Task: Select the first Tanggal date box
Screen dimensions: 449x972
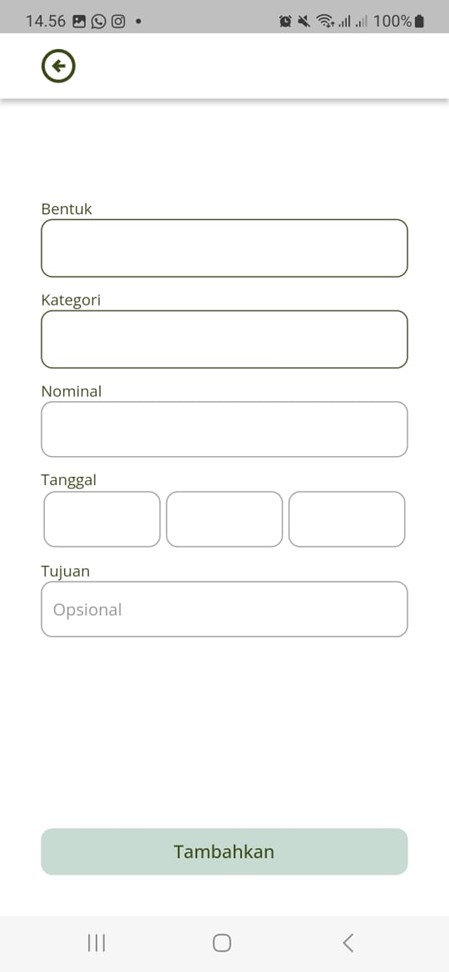Action: tap(102, 519)
